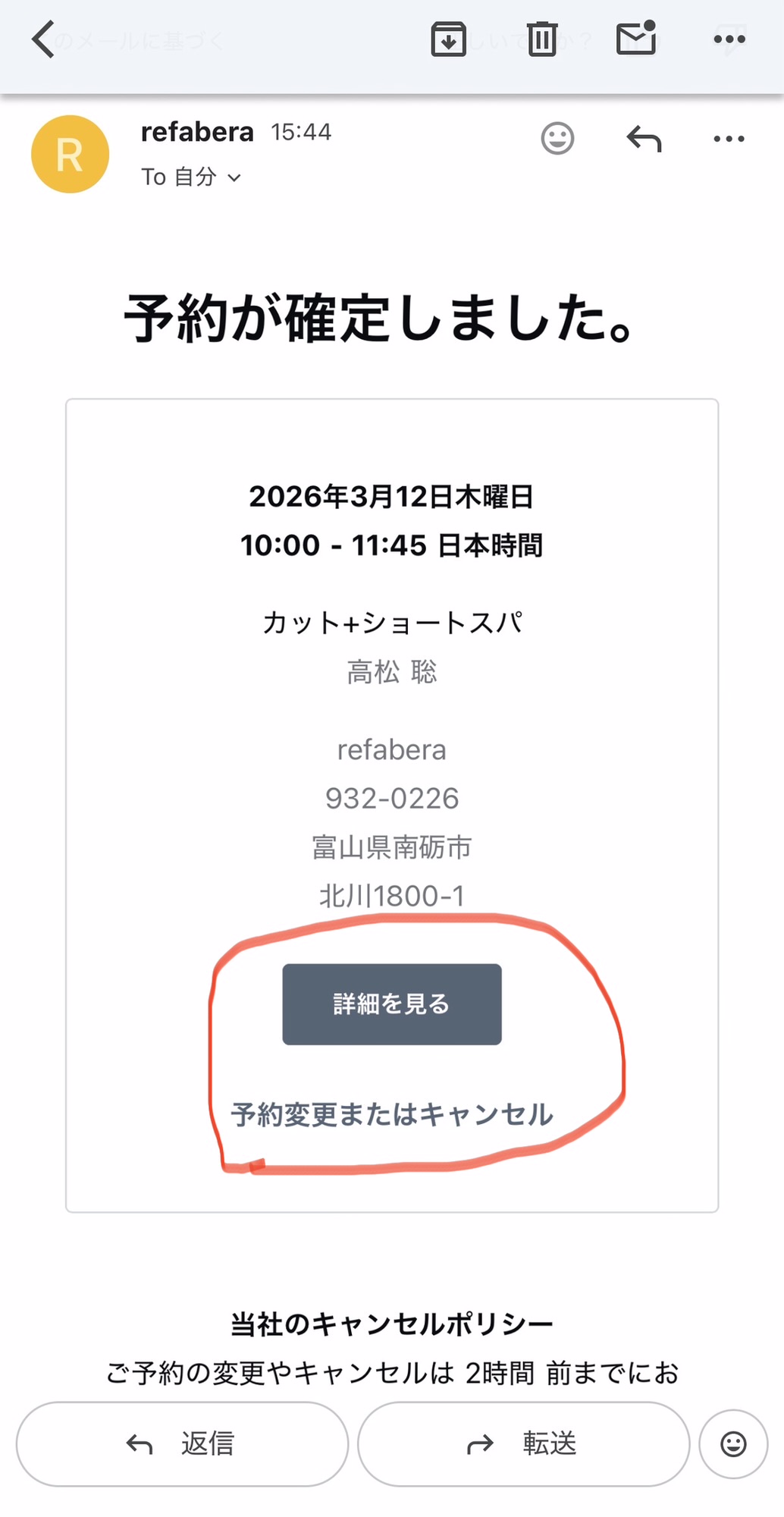784x1517 pixels.
Task: Tap the 返信 reply button
Action: coord(182,1444)
